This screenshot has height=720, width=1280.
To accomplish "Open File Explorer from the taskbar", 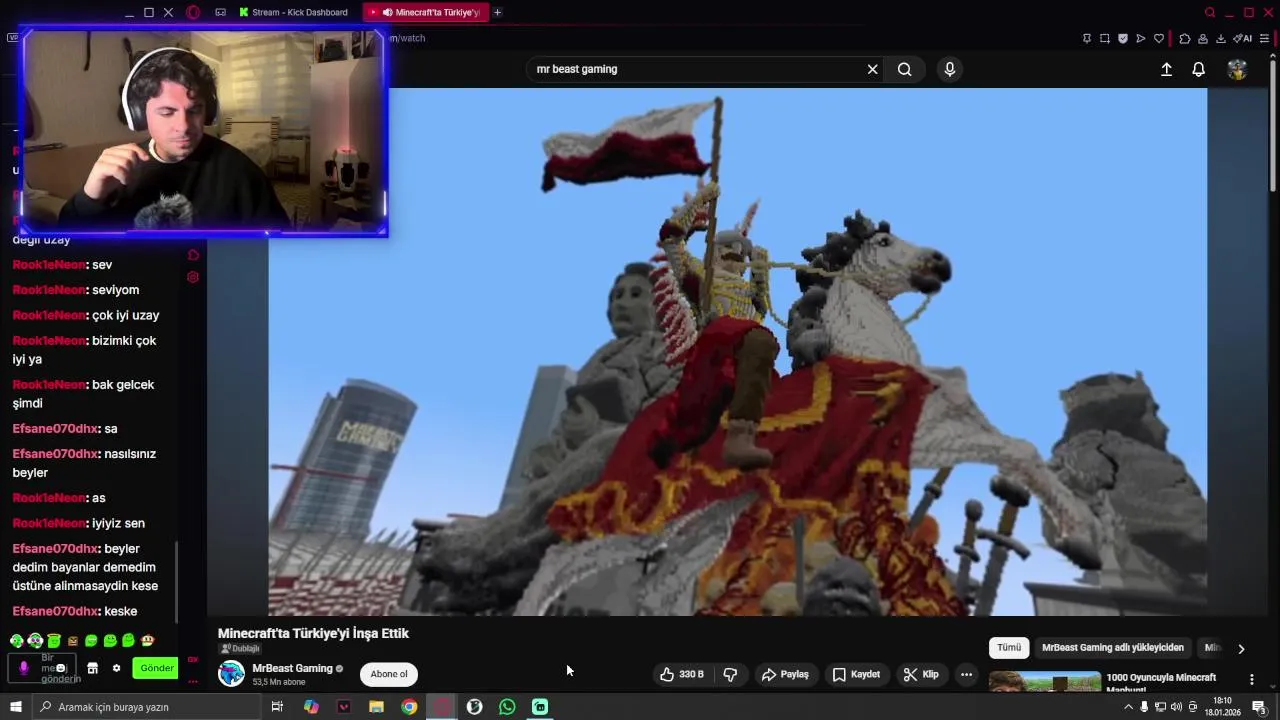I will (x=376, y=707).
